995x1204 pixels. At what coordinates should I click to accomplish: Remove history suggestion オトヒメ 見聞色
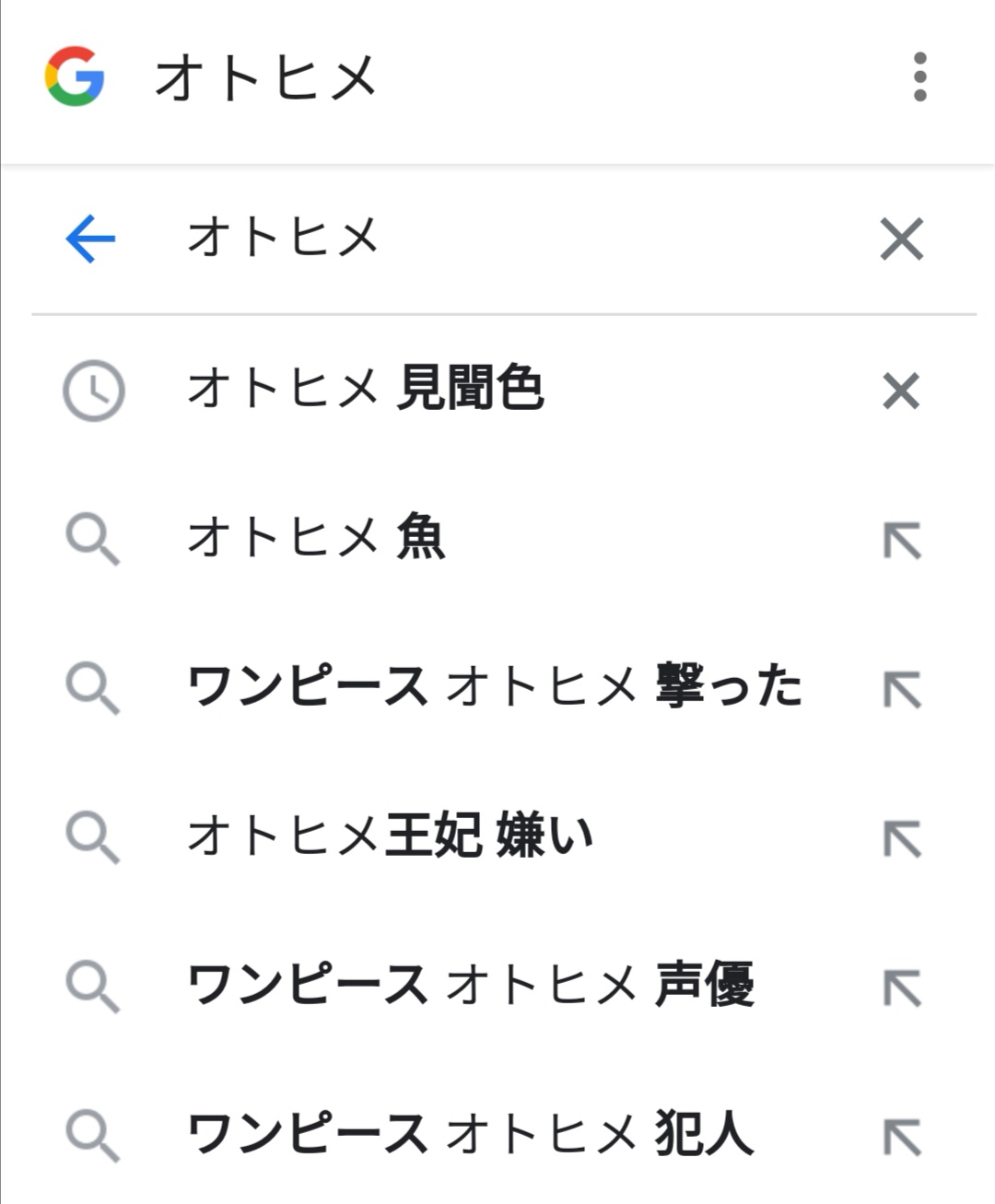pyautogui.click(x=901, y=391)
